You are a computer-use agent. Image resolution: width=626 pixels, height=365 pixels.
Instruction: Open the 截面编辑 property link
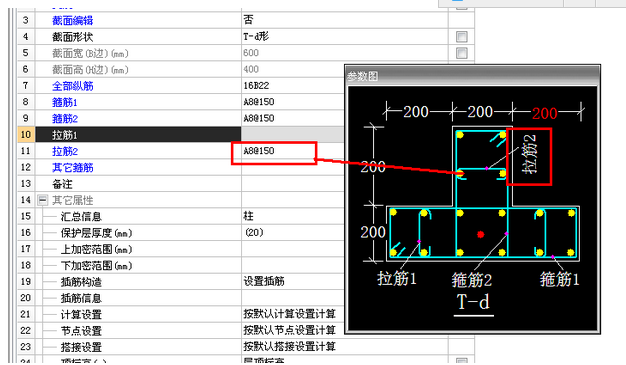coord(72,20)
